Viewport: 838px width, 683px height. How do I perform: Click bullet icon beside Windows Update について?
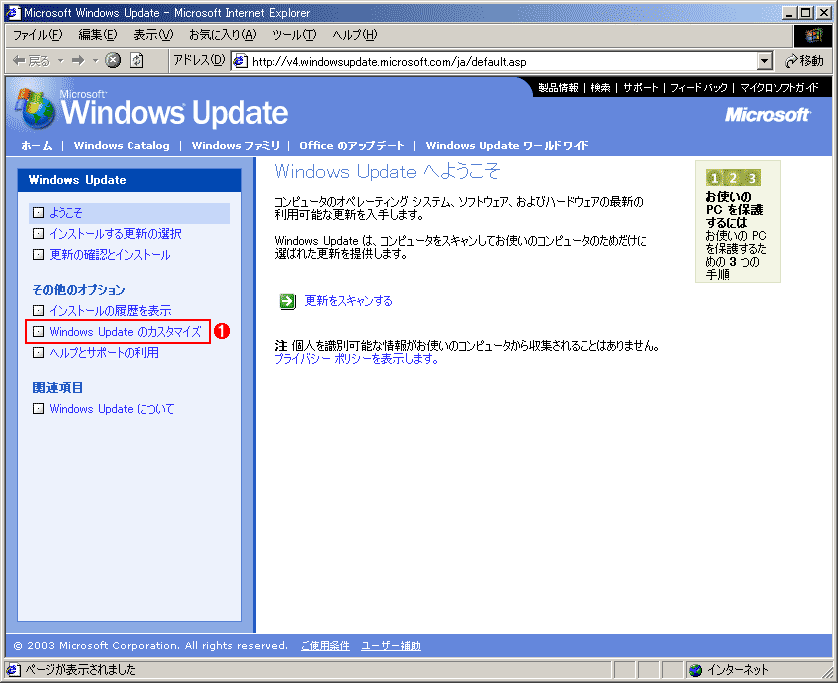tap(38, 409)
